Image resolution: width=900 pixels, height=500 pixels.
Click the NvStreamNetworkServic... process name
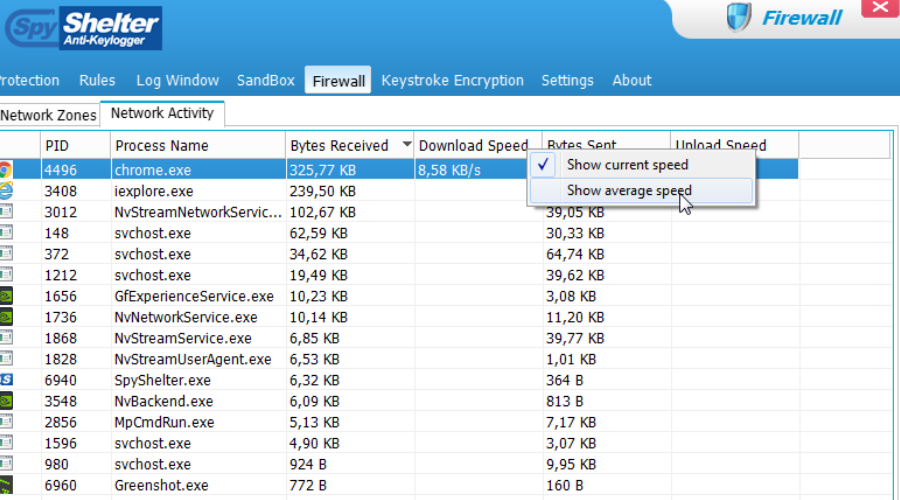(198, 212)
